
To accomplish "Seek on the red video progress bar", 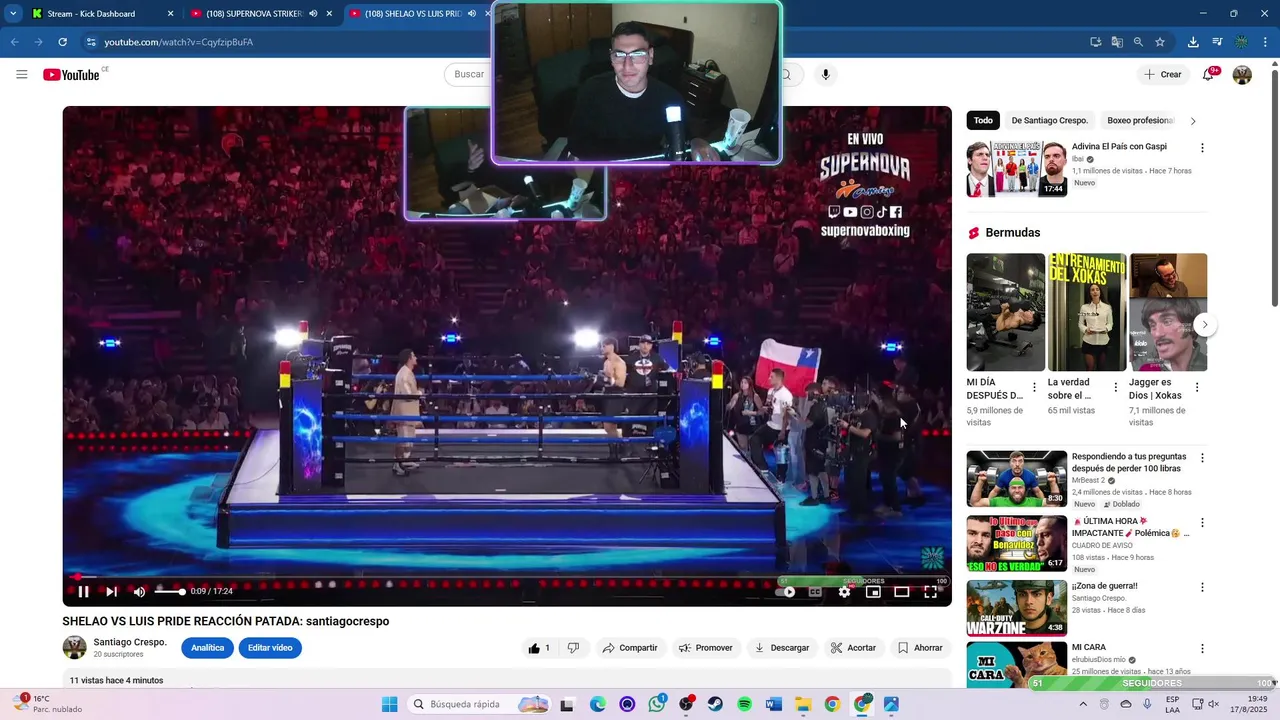I will (507, 577).
